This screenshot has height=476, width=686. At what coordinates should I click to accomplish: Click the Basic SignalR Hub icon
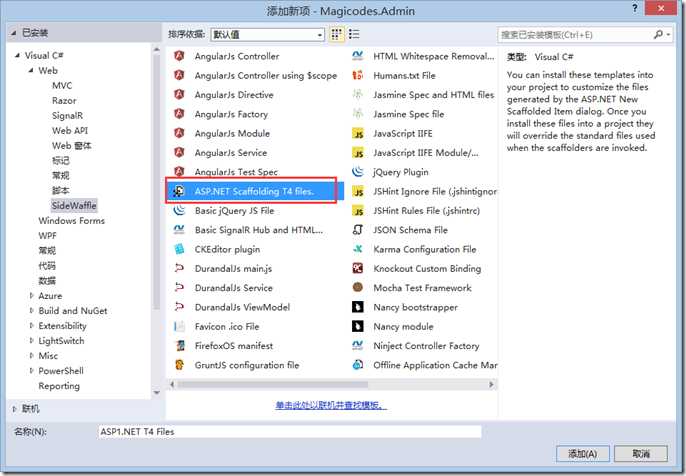(x=179, y=230)
